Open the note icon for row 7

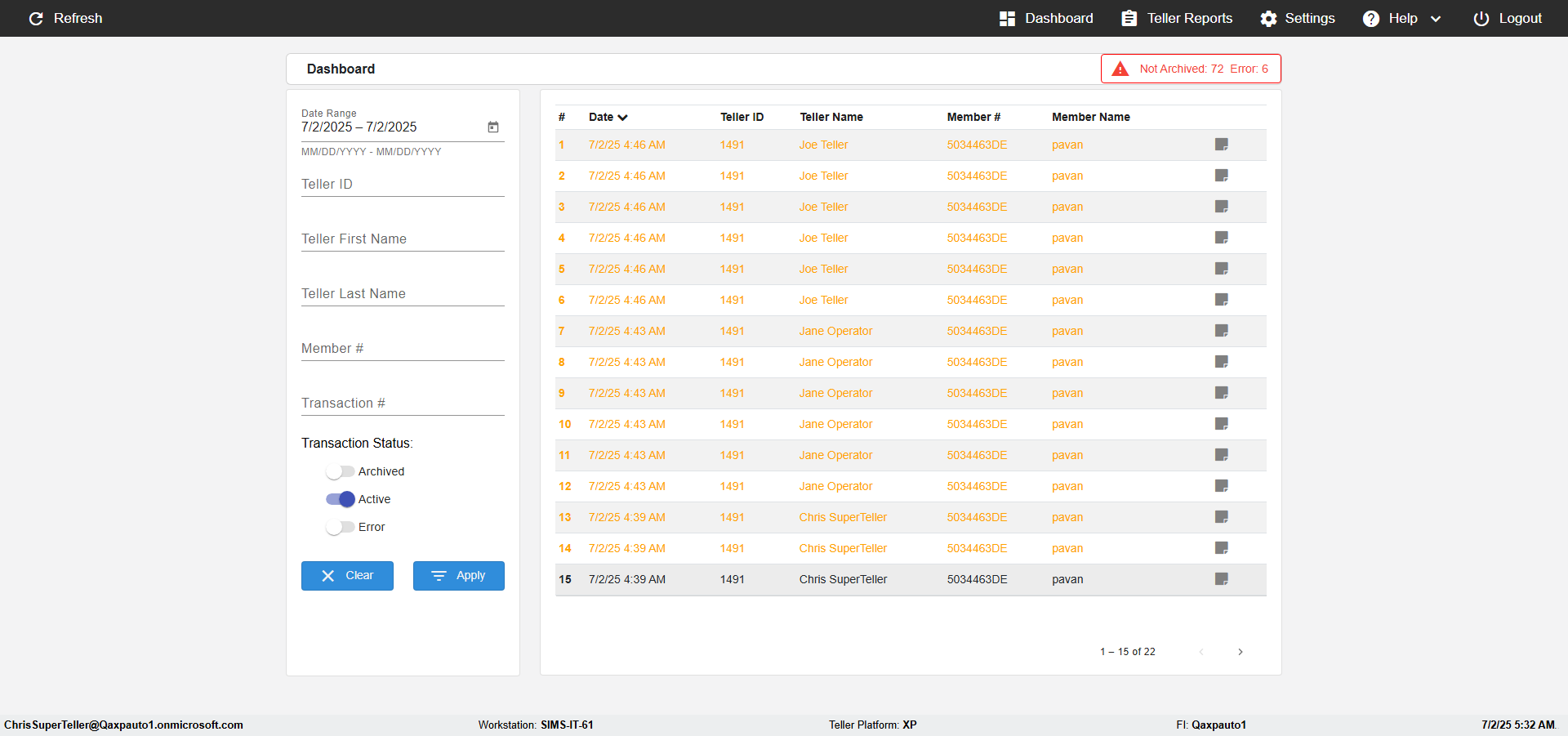coord(1222,331)
